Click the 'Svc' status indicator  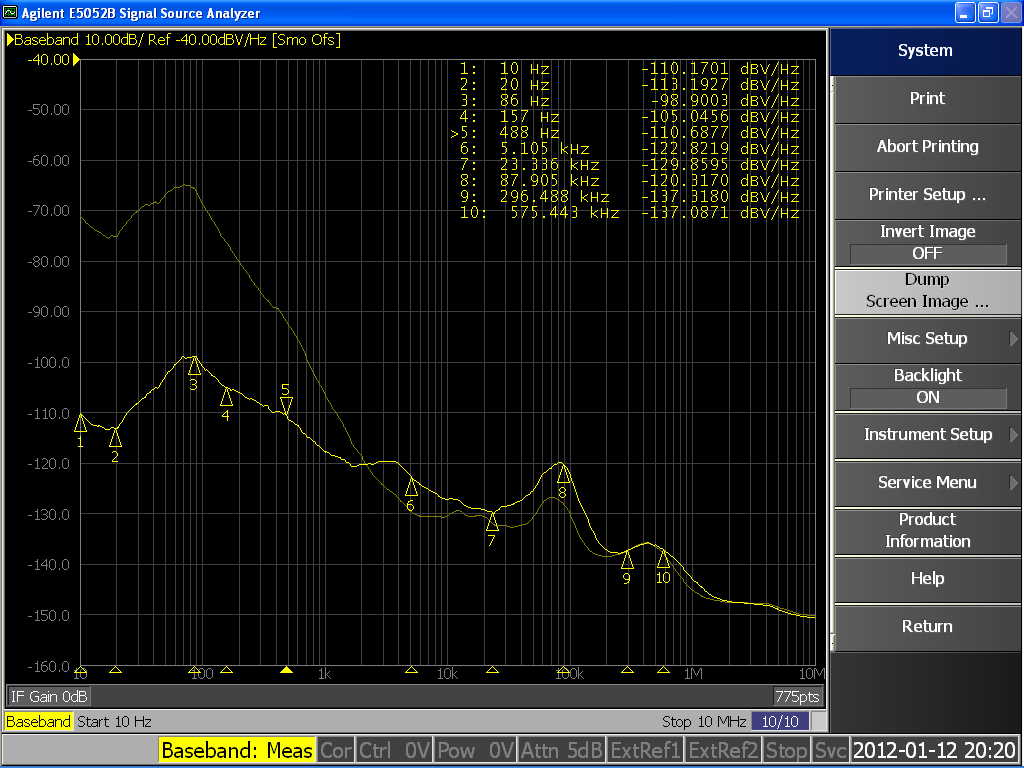click(x=831, y=750)
